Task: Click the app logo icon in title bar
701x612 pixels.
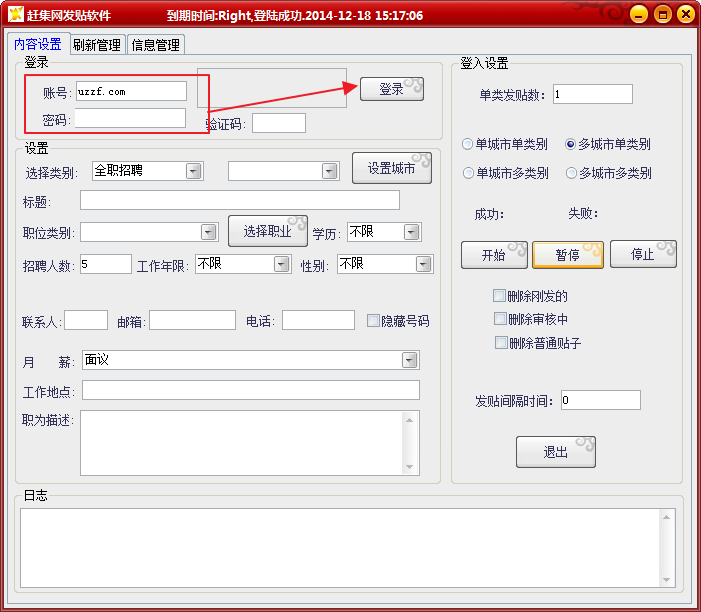Action: point(16,14)
